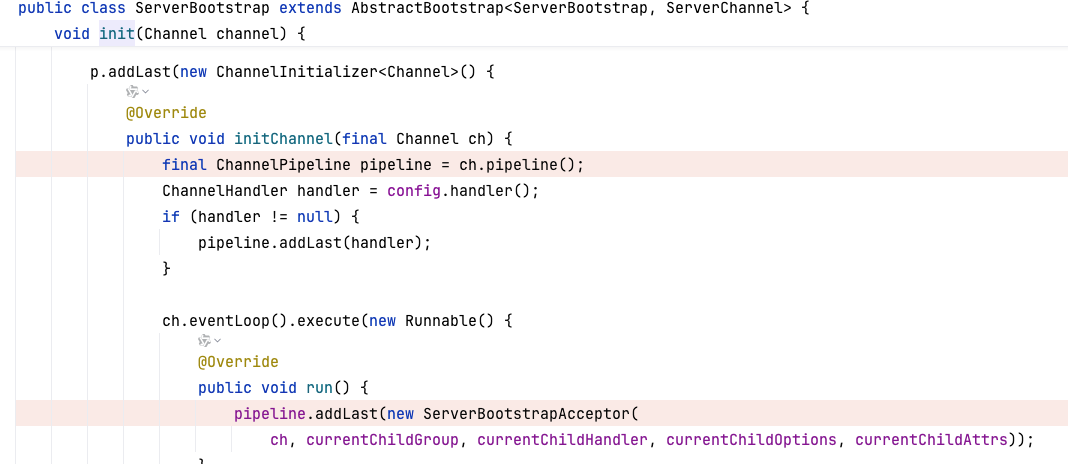Select the AbstractBootstrap class name
1068x464 pixels.
[428, 9]
